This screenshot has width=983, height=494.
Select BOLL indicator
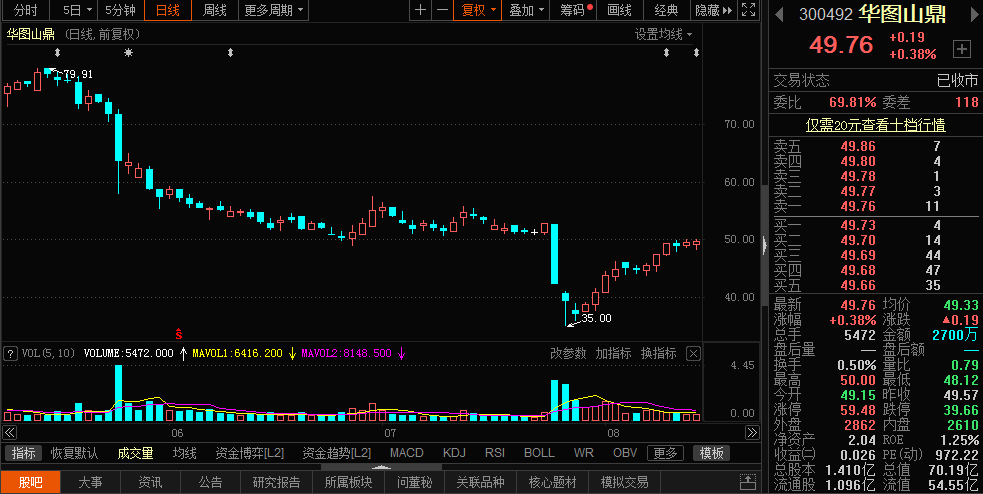(x=539, y=453)
